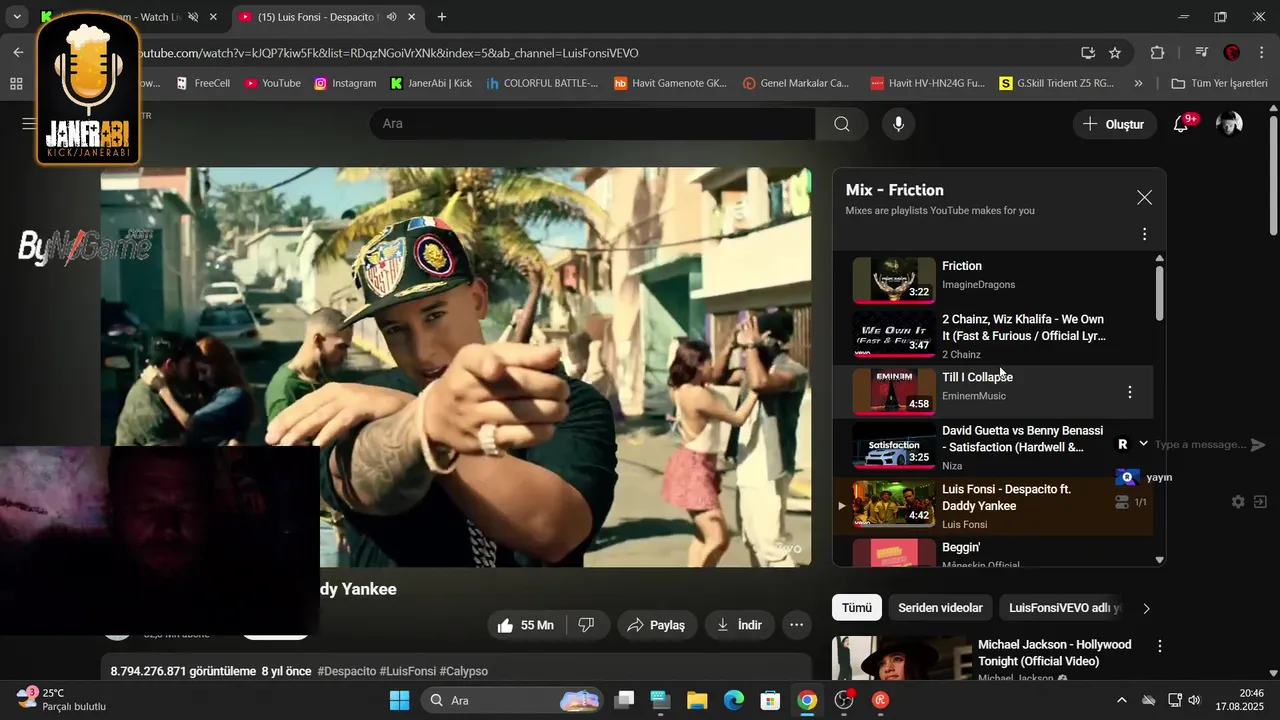The image size is (1280, 720).
Task: Select the Seriden videolar filter chip
Action: pyautogui.click(x=940, y=608)
